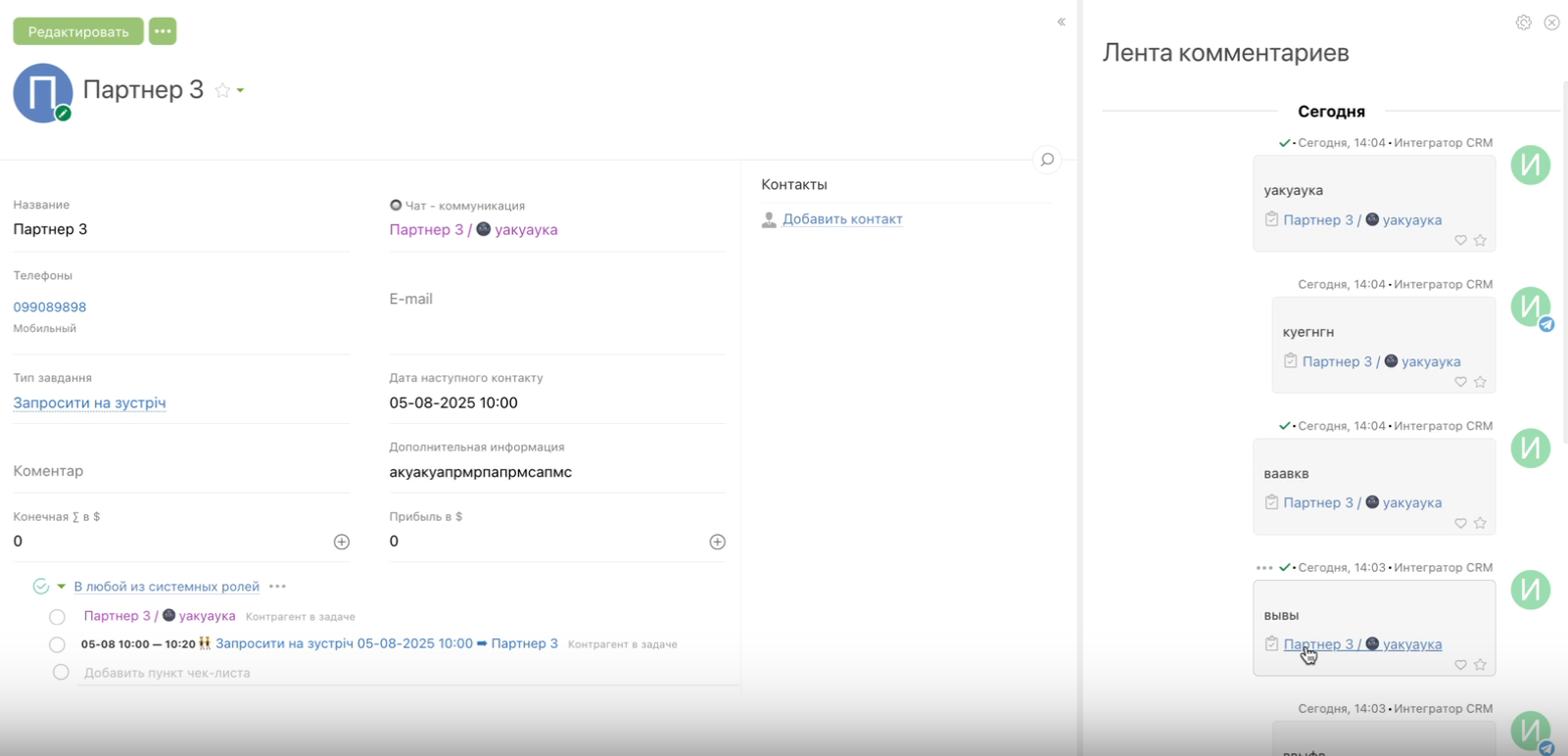Open comment feed settings gear

[1523, 23]
